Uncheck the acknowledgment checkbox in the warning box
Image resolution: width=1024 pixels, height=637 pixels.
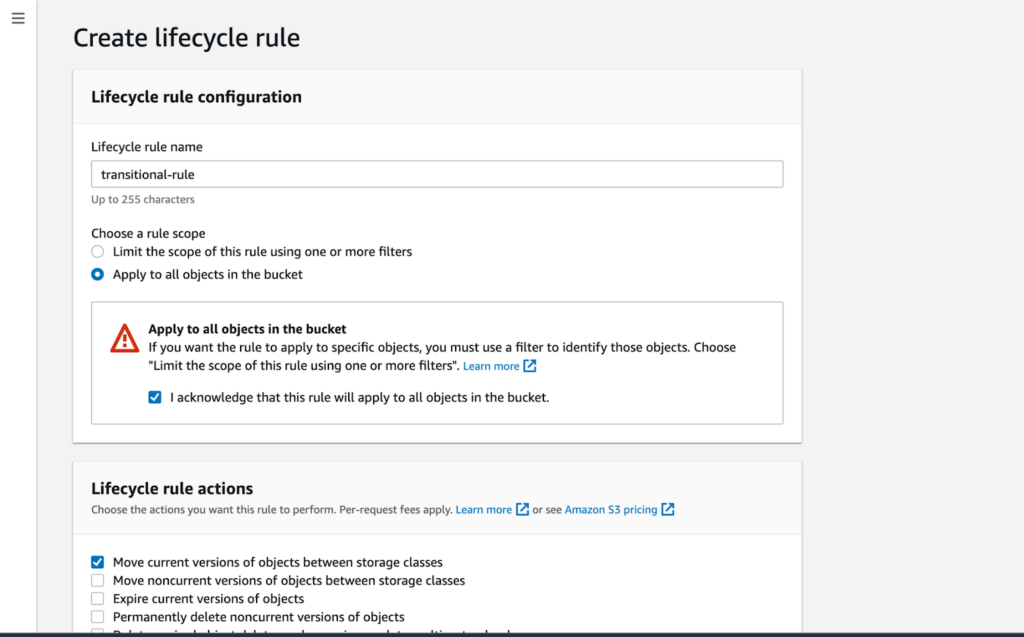pyautogui.click(x=155, y=397)
